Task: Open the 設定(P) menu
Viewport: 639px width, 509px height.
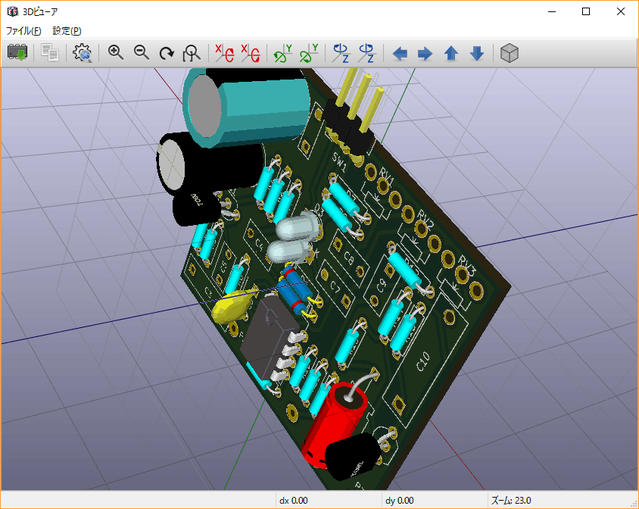Action: click(x=67, y=31)
